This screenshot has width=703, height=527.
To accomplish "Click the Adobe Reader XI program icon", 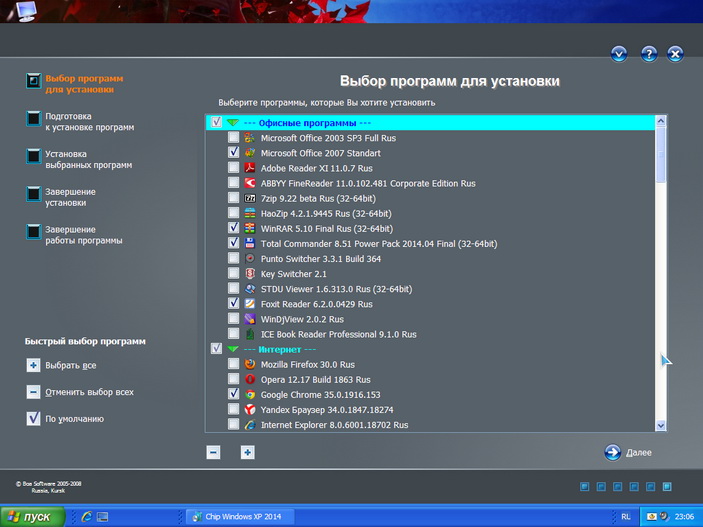I will click(250, 168).
